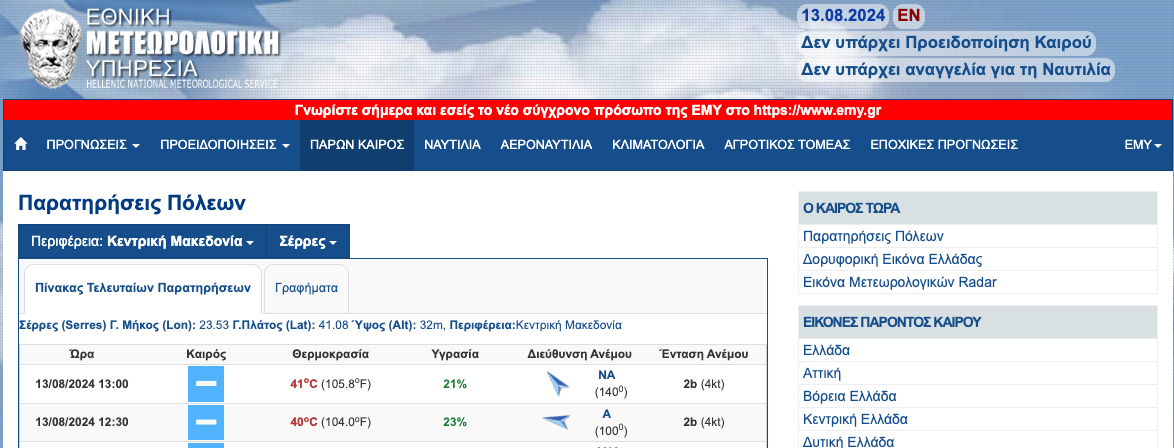This screenshot has width=1174, height=448.
Task: Select ΠΑΡΩΝ ΚΑΙΡΟΣ menu item
Action: [357, 145]
